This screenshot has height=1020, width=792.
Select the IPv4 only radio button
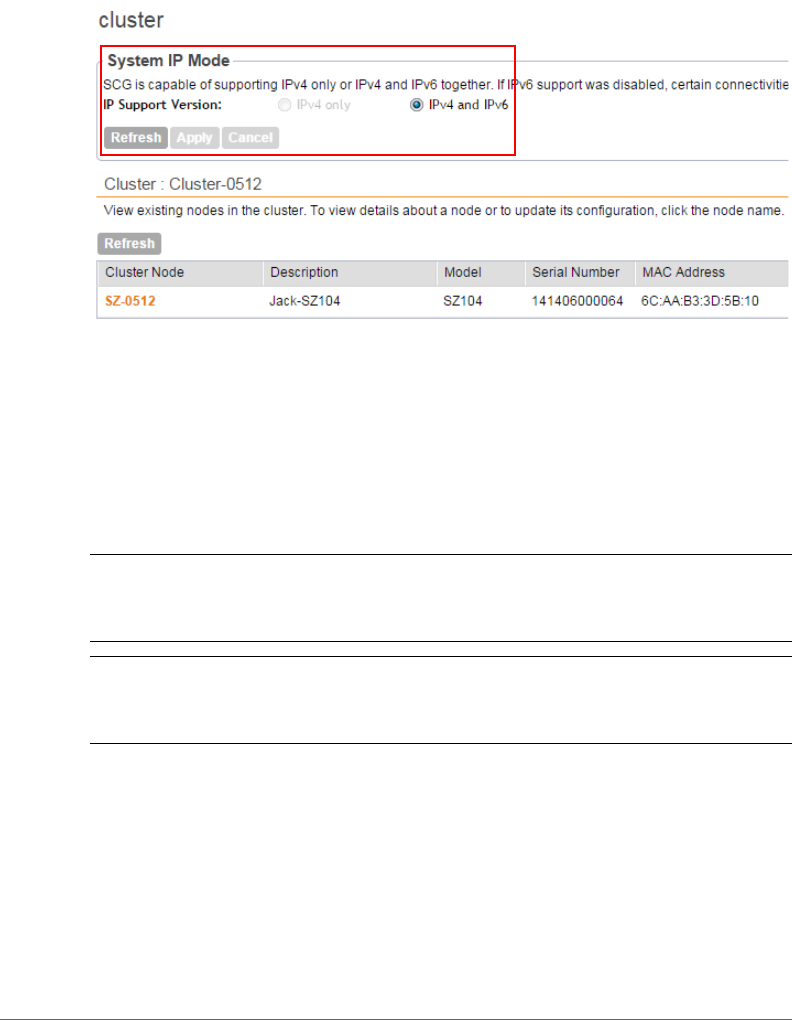tap(284, 105)
